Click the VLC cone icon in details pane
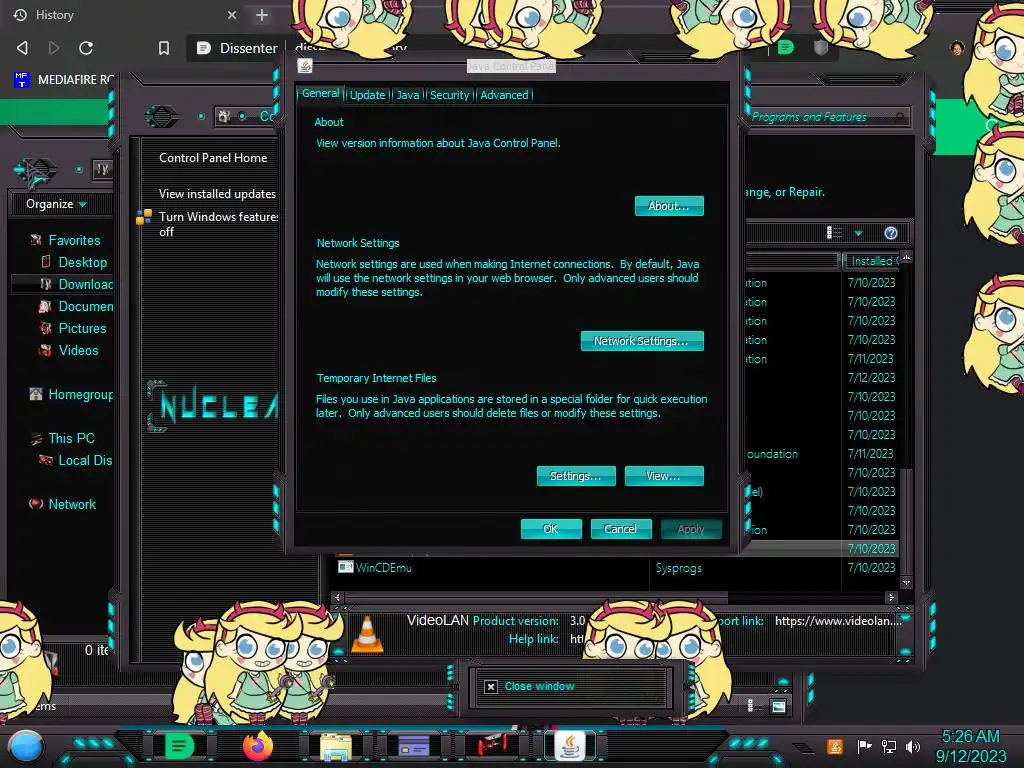 click(x=367, y=633)
